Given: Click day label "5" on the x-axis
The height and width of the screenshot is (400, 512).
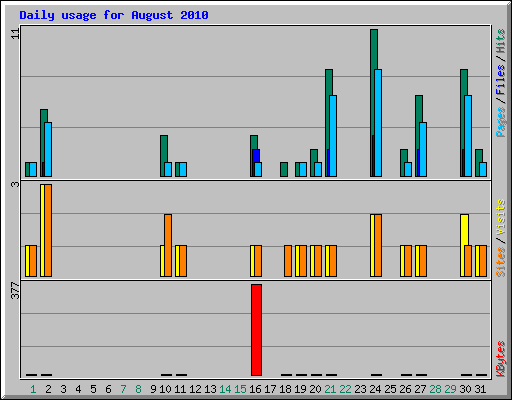Looking at the screenshot, I should point(93,389).
